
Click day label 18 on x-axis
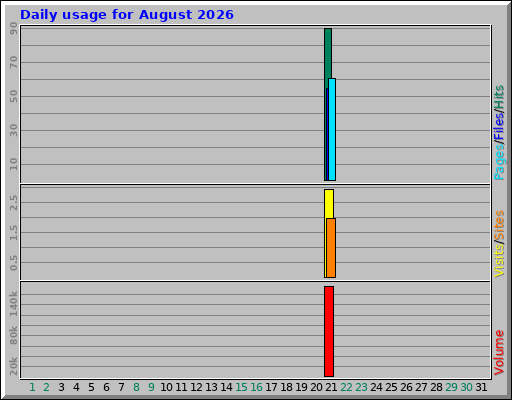click(x=286, y=387)
